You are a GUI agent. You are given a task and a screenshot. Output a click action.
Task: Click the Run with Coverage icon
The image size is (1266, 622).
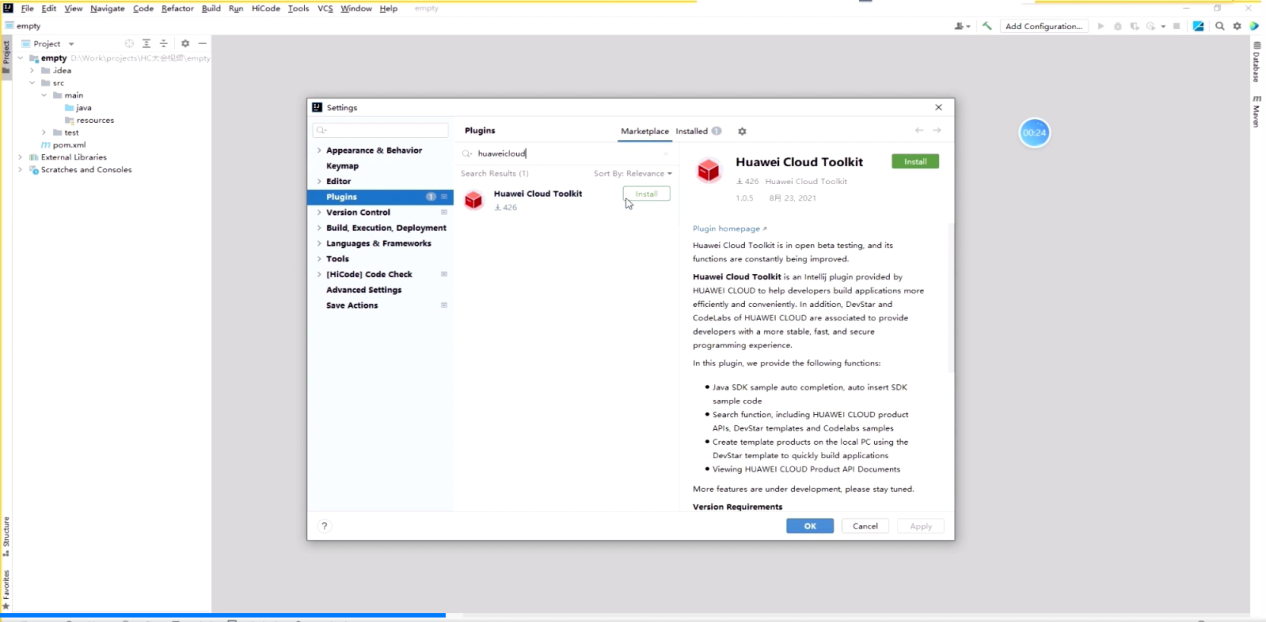tap(1135, 26)
